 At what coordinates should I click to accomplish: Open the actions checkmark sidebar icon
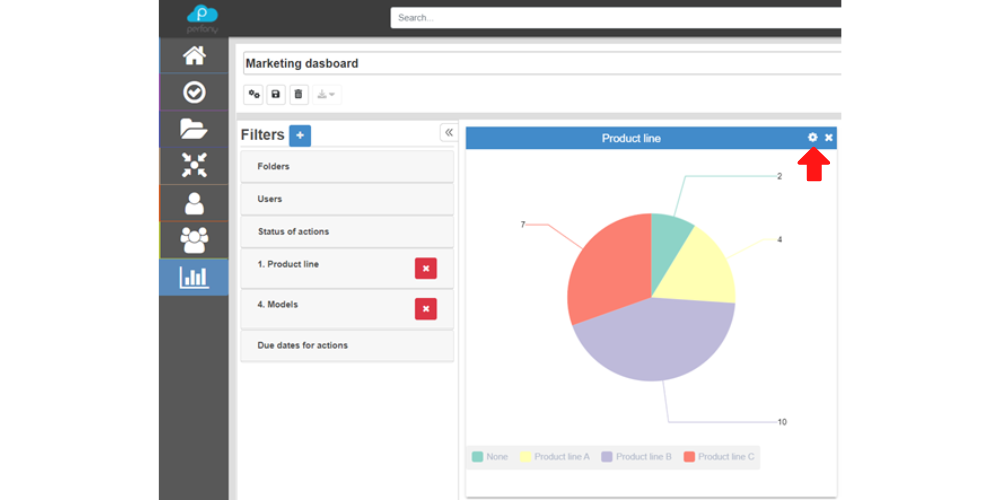[194, 92]
